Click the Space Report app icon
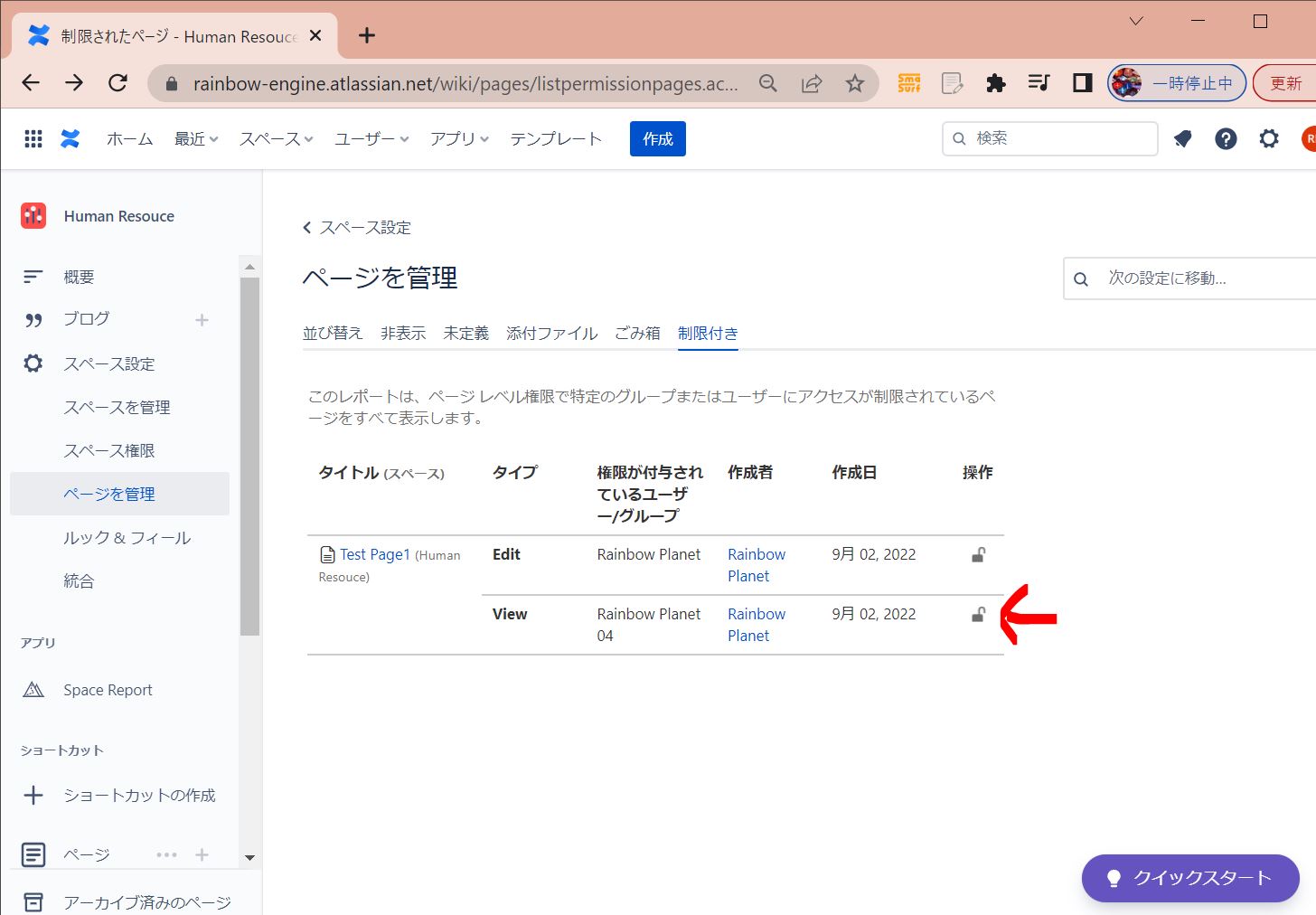Screen dimensions: 1316x915 (x=33, y=690)
